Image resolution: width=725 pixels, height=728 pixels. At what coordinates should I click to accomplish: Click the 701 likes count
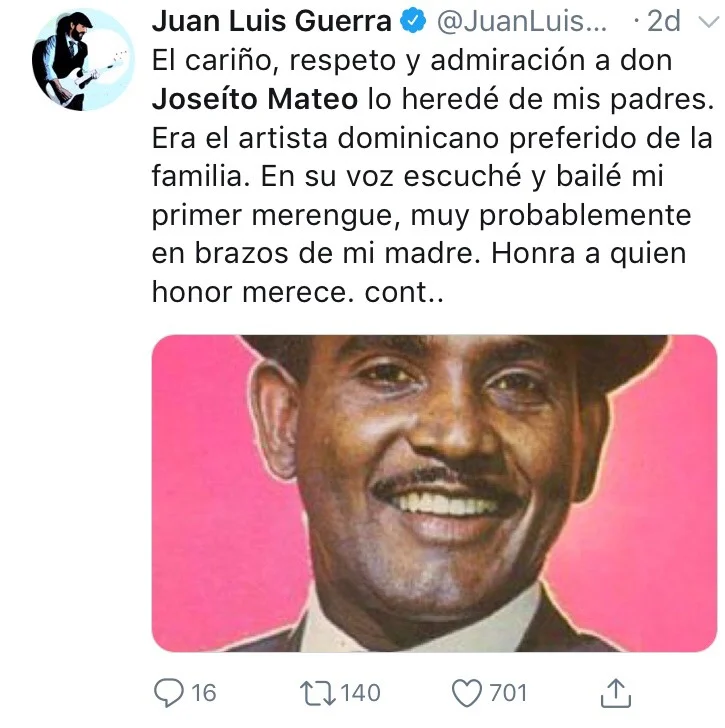pyautogui.click(x=508, y=693)
